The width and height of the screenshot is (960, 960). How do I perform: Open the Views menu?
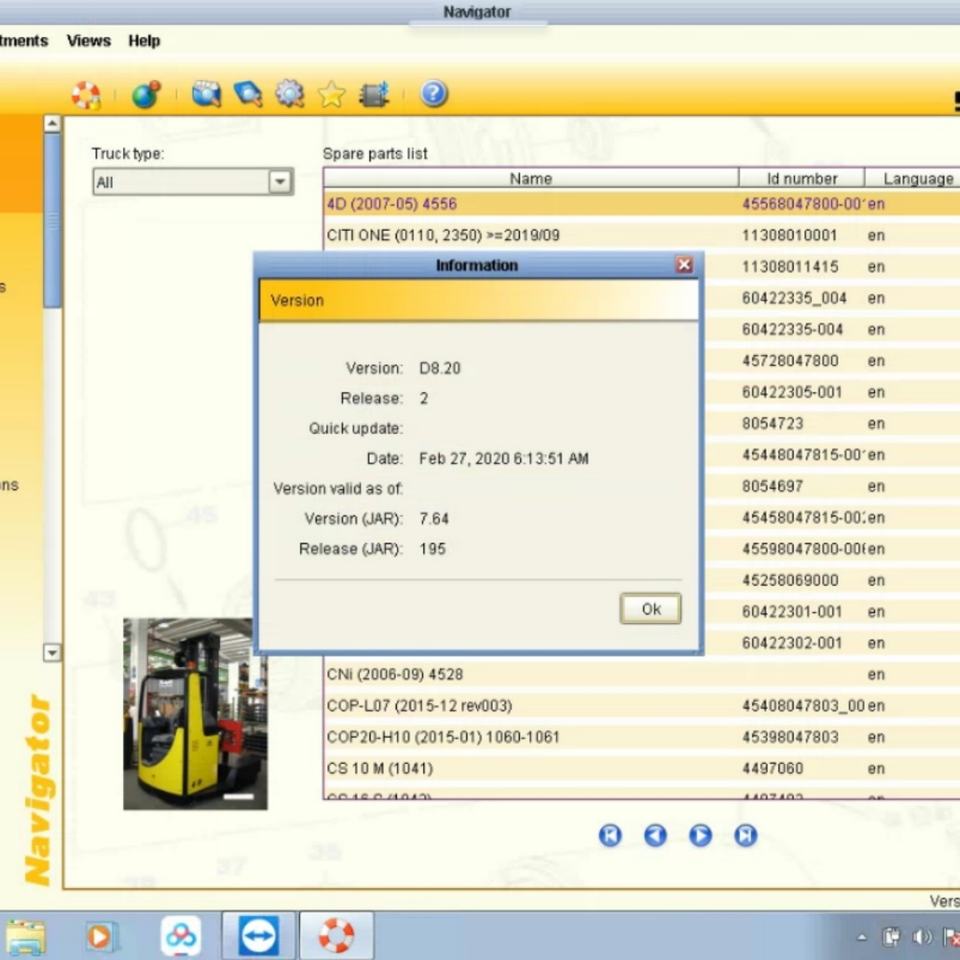88,41
